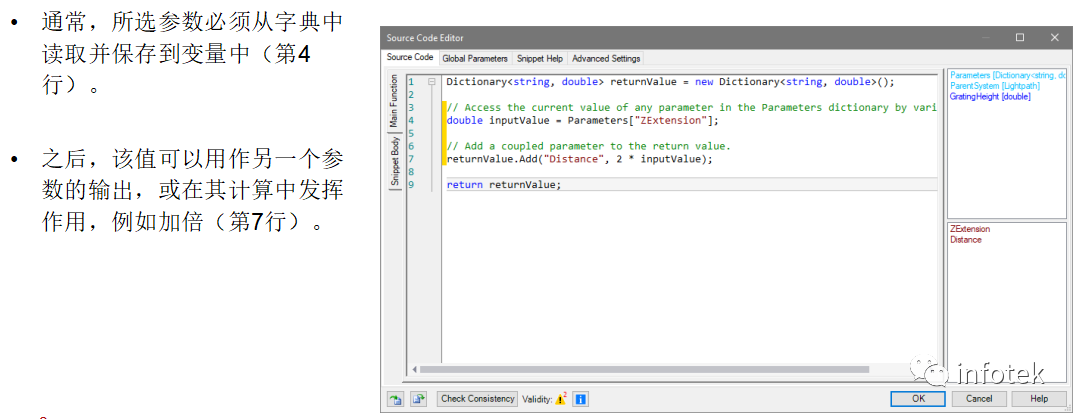1080x419 pixels.
Task: Confirm with the OK button
Action: tap(918, 398)
